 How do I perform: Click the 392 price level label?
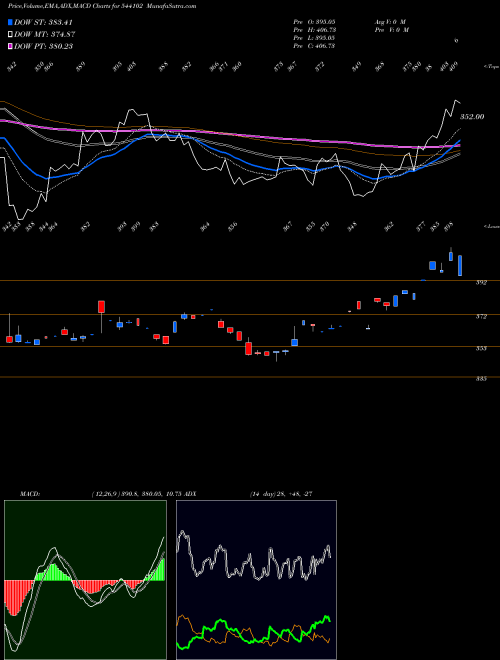pos(481,283)
